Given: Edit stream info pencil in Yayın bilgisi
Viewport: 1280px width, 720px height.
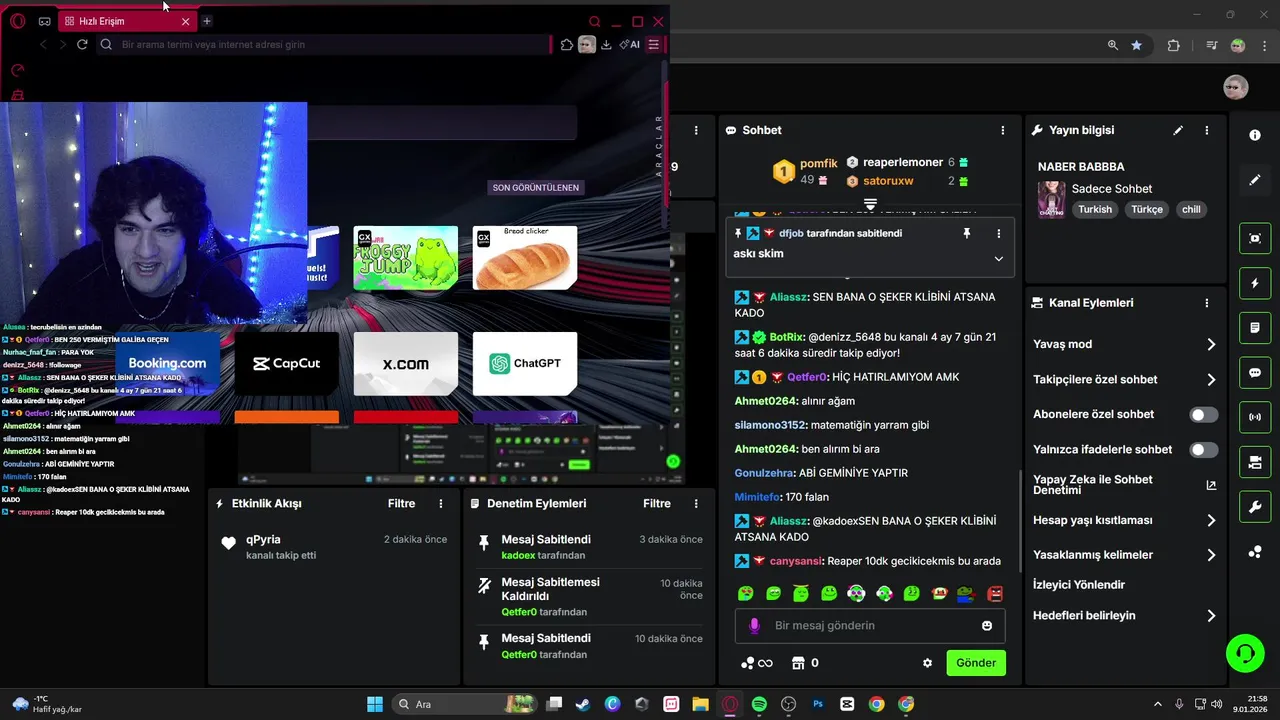Looking at the screenshot, I should point(1178,130).
